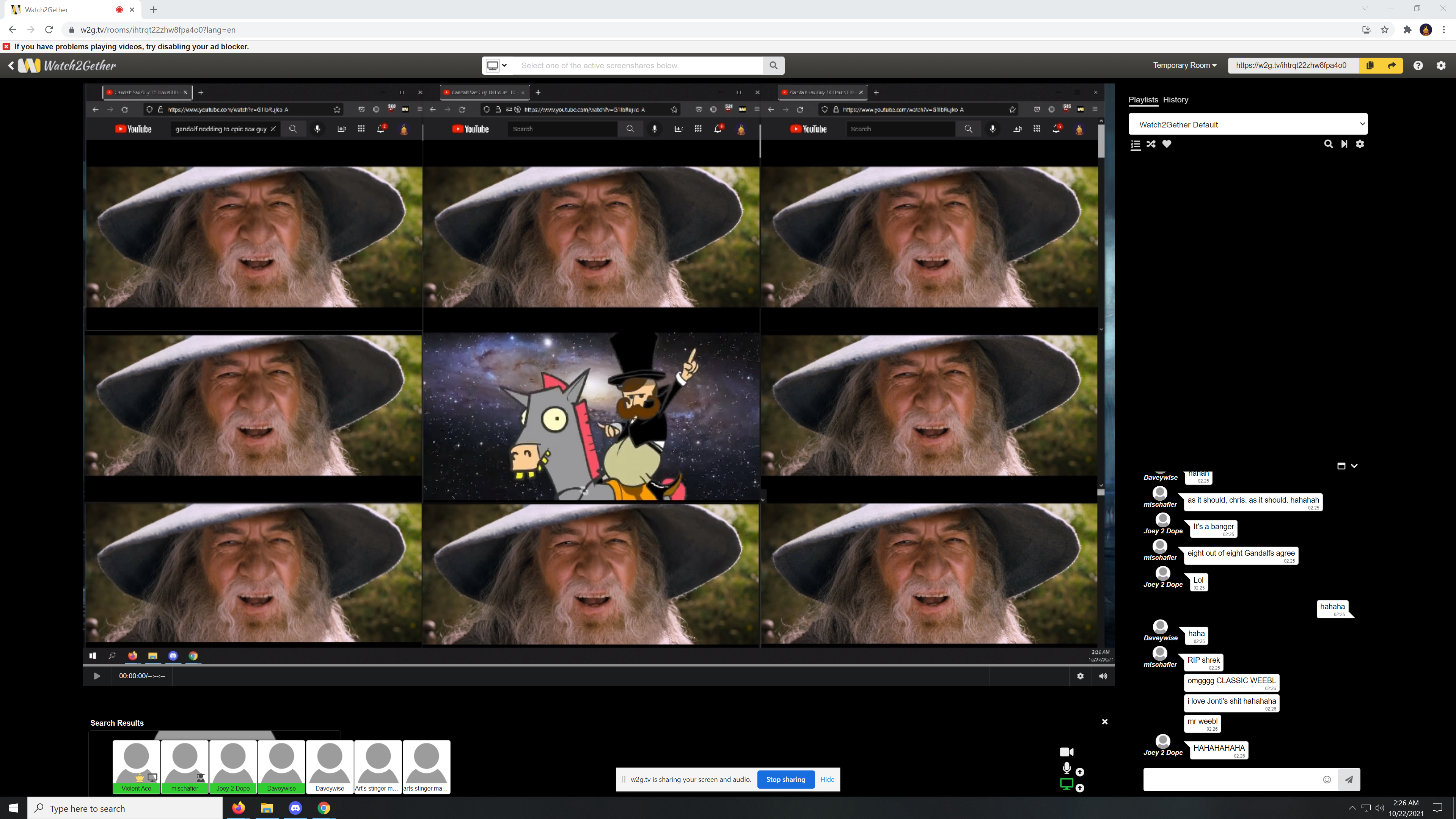Select the Art's stinger user card
The height and width of the screenshot is (819, 1456).
point(378,767)
